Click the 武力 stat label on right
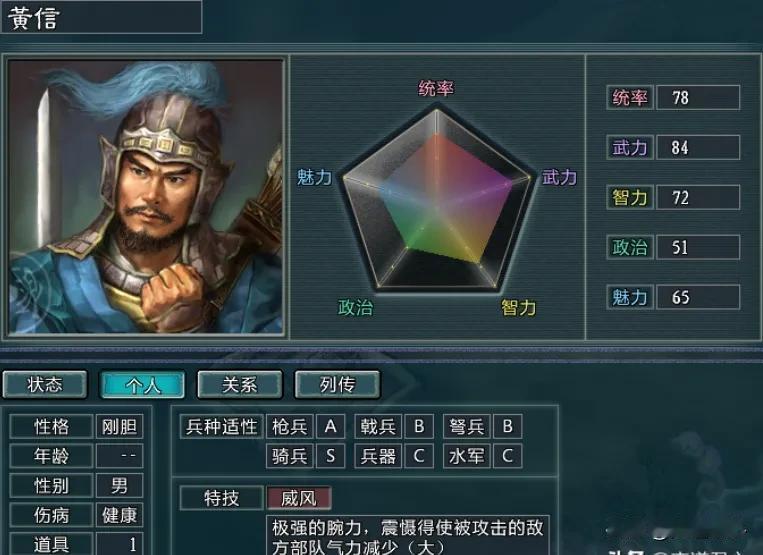 point(630,147)
